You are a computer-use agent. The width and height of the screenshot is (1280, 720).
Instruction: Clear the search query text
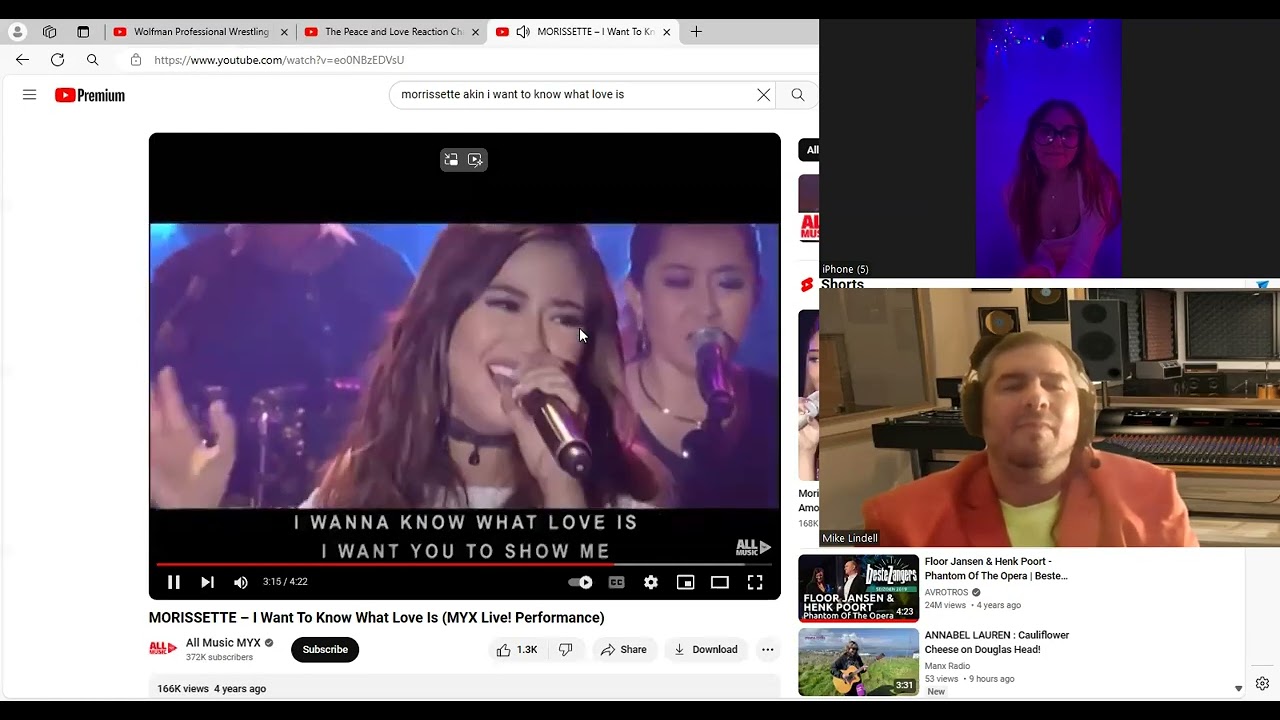pos(764,94)
